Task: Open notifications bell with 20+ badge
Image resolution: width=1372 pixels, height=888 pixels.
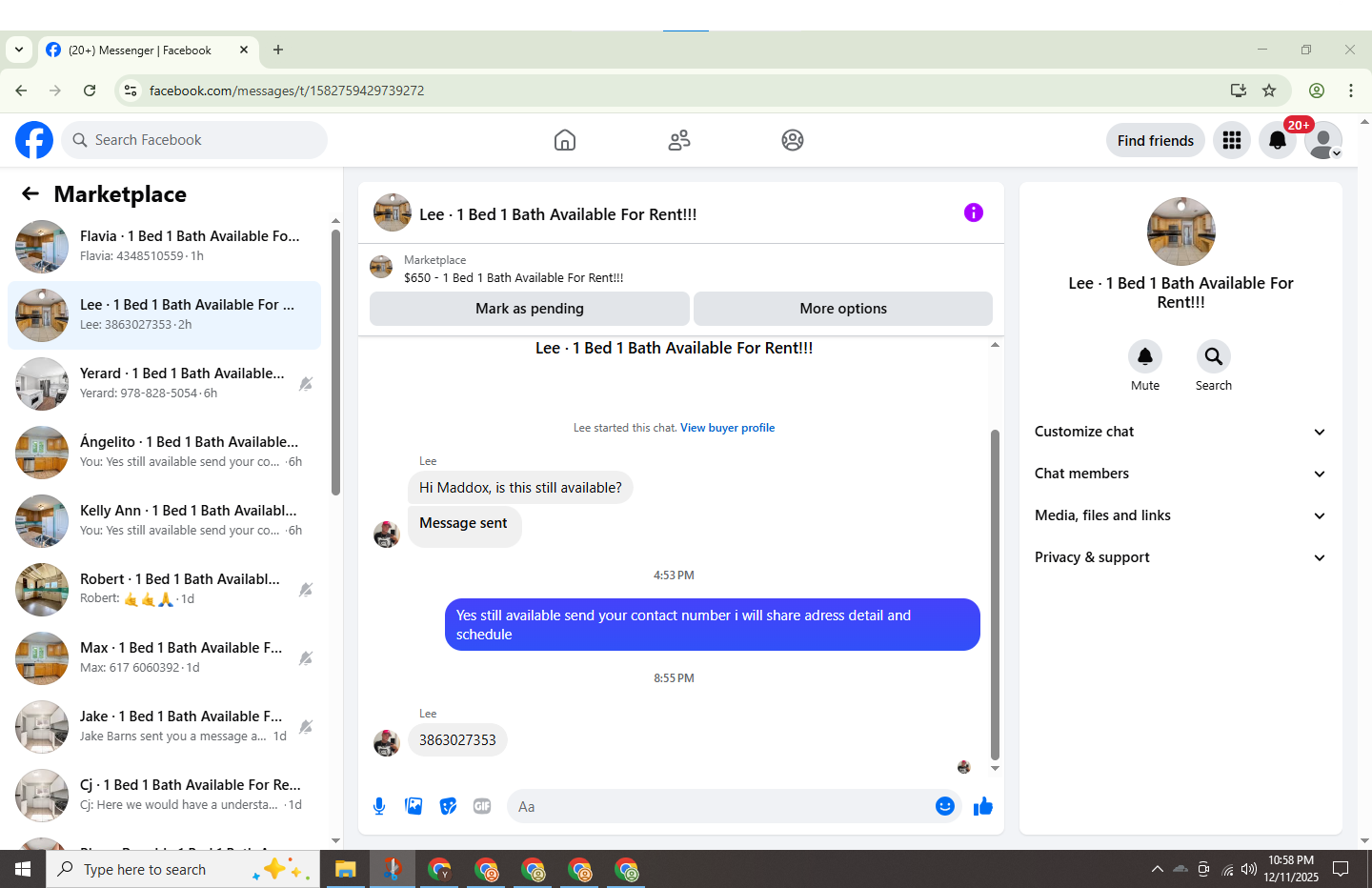Action: point(1278,140)
